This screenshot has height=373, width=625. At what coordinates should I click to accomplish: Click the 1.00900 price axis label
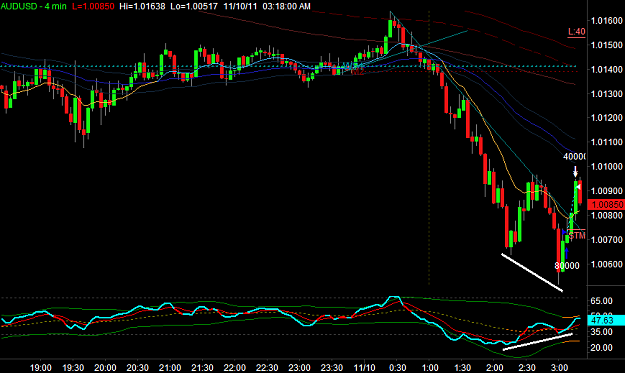[x=607, y=191]
